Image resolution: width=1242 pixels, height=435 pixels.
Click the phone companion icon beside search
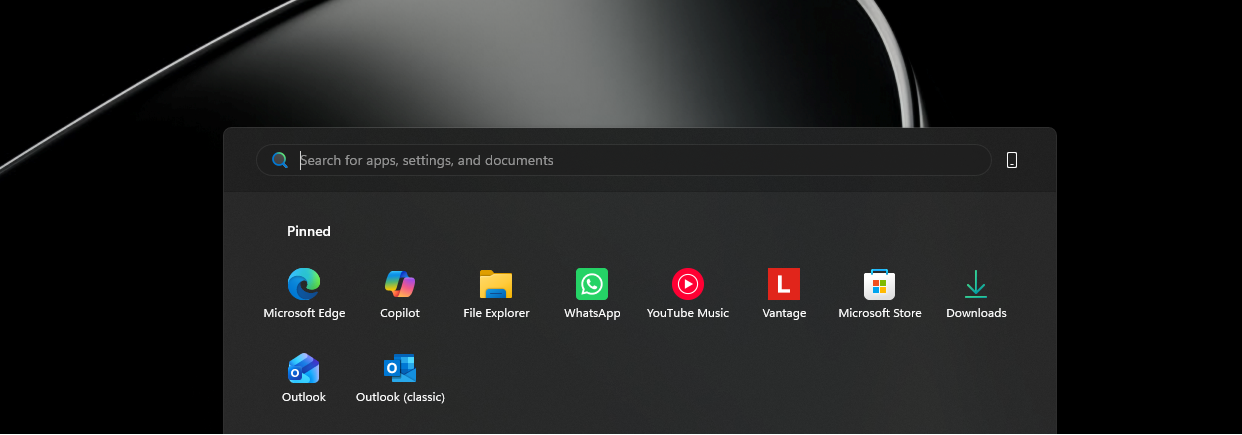[x=1012, y=160]
